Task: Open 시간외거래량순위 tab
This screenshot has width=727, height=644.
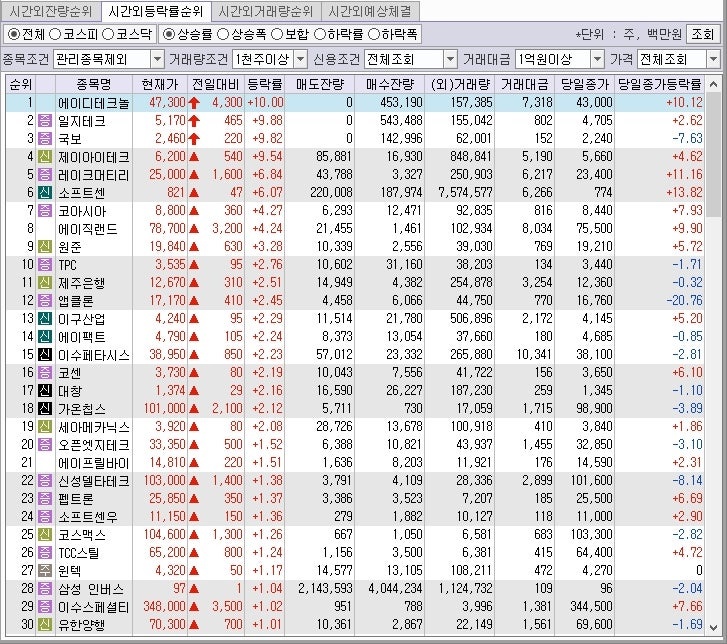Action: point(266,11)
